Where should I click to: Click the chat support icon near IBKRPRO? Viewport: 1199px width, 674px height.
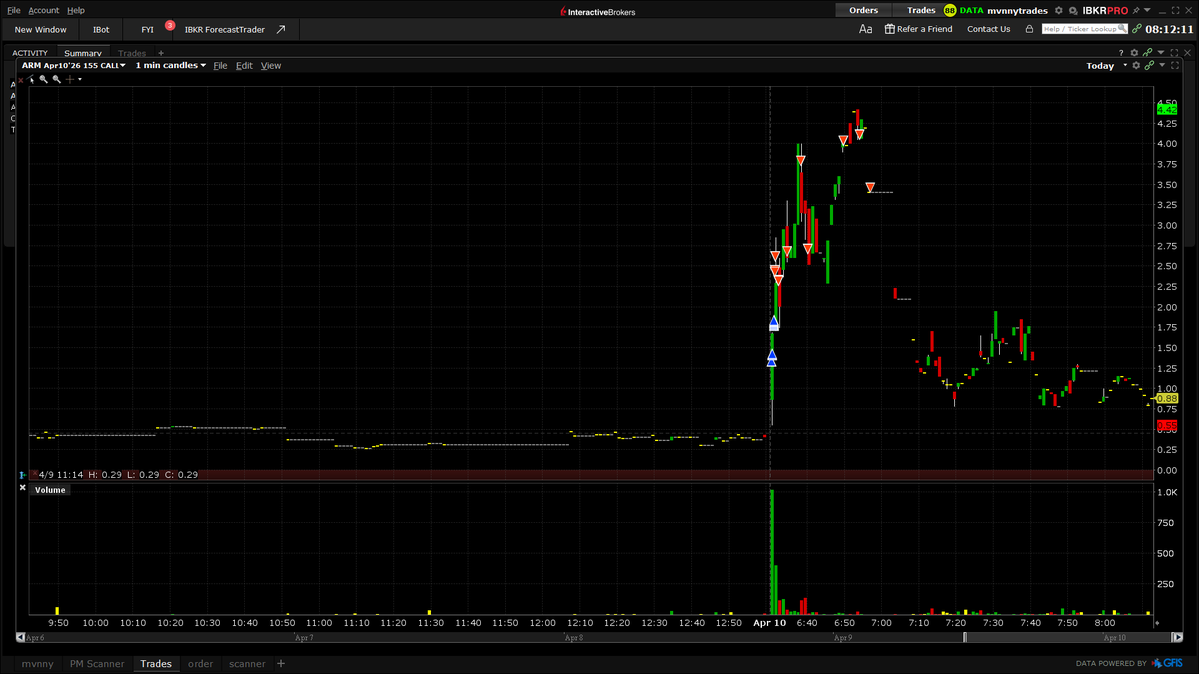pos(1073,11)
